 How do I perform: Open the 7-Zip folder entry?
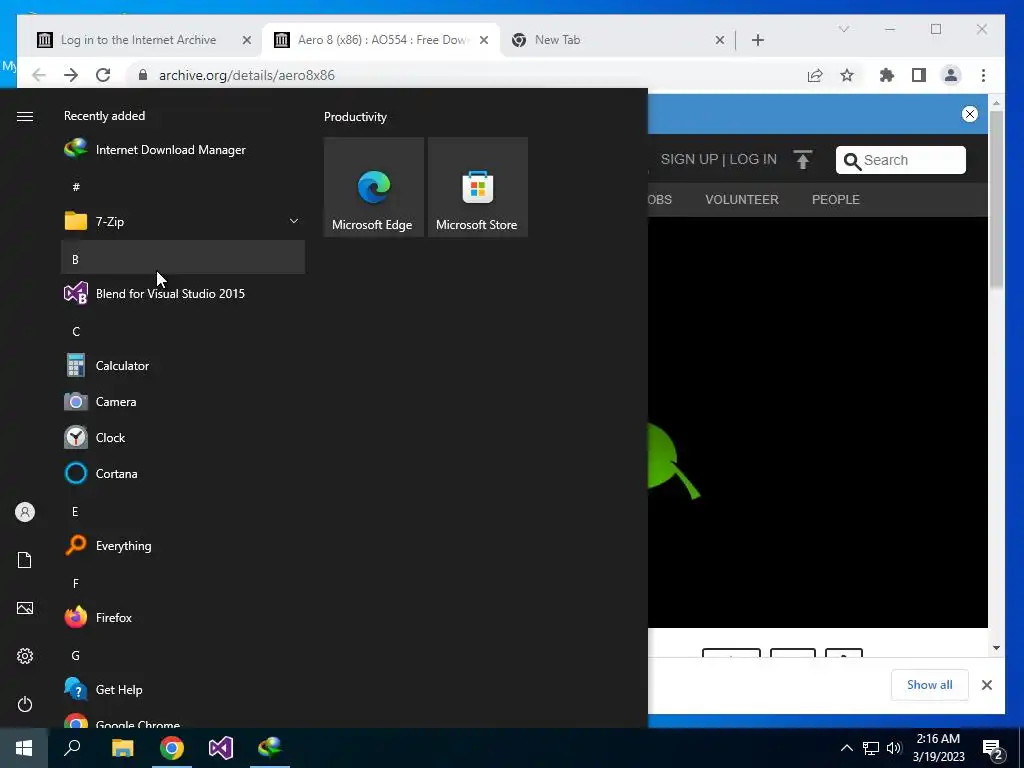click(x=183, y=221)
